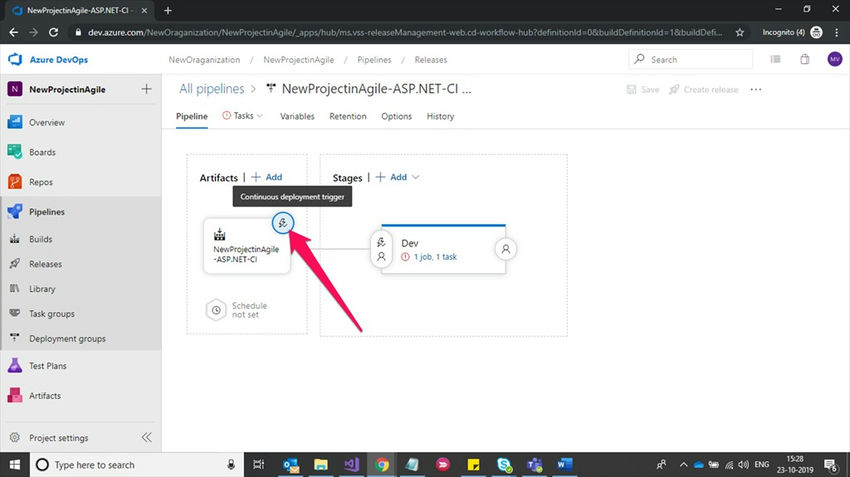Viewport: 850px width, 477px height.
Task: Open the more actions ellipsis menu
Action: coord(756,89)
